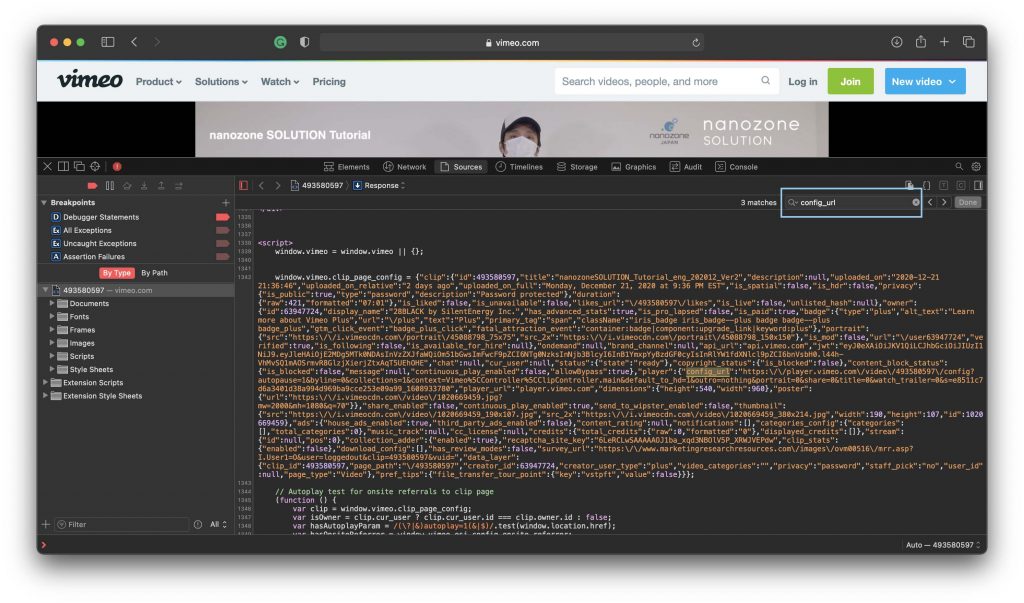Toggle the Debugger Statements breakpoint
The width and height of the screenshot is (1024, 603).
click(223, 217)
